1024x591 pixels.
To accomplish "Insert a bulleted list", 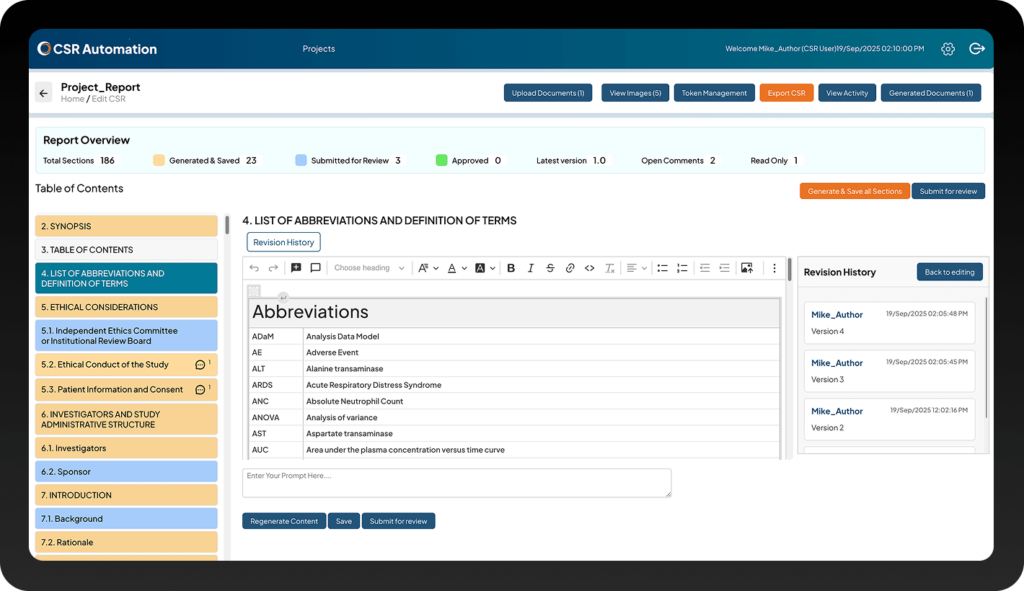I will 662,268.
